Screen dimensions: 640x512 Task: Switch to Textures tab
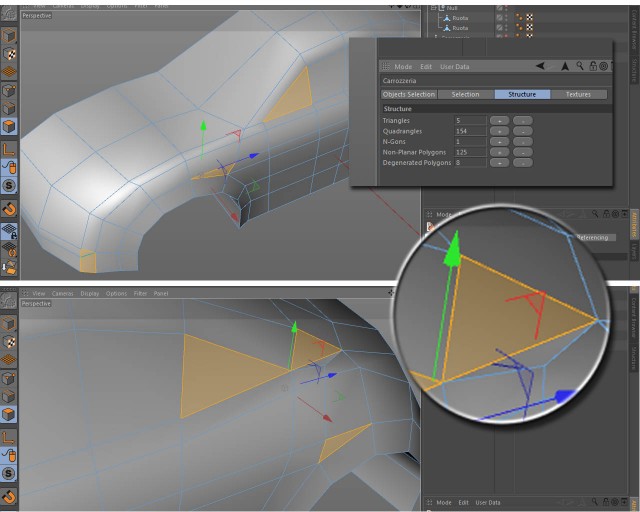578,94
